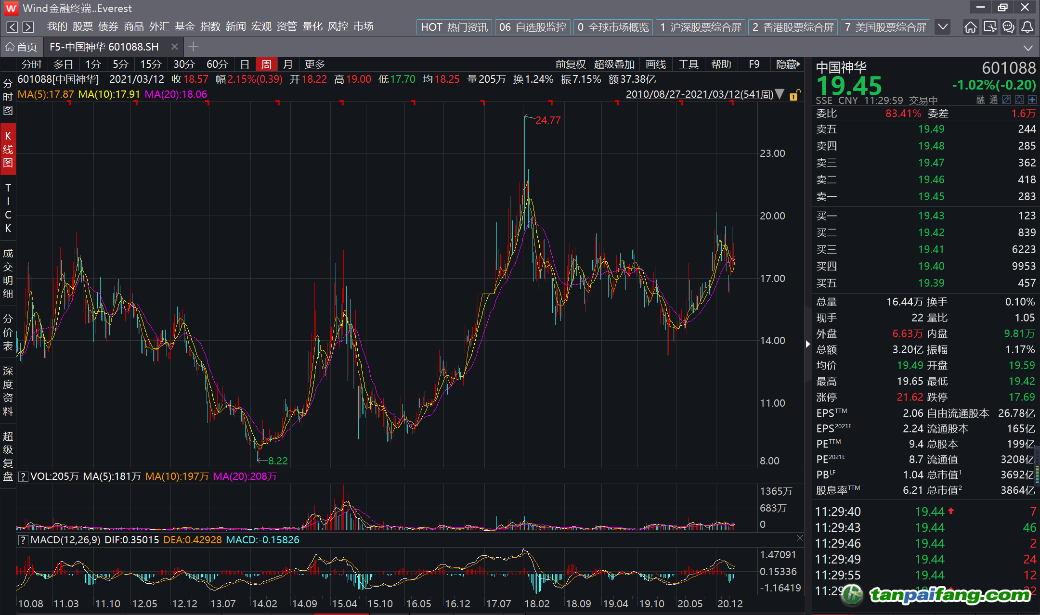Open the 画线 drawing tool
Screen dimensions: 1040x615
point(655,64)
